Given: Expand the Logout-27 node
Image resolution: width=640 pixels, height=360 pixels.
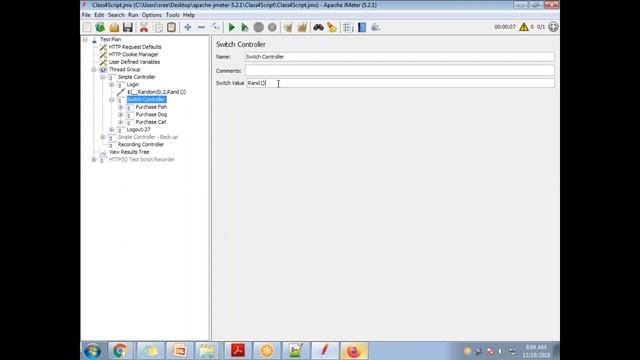Looking at the screenshot, I should [x=111, y=129].
